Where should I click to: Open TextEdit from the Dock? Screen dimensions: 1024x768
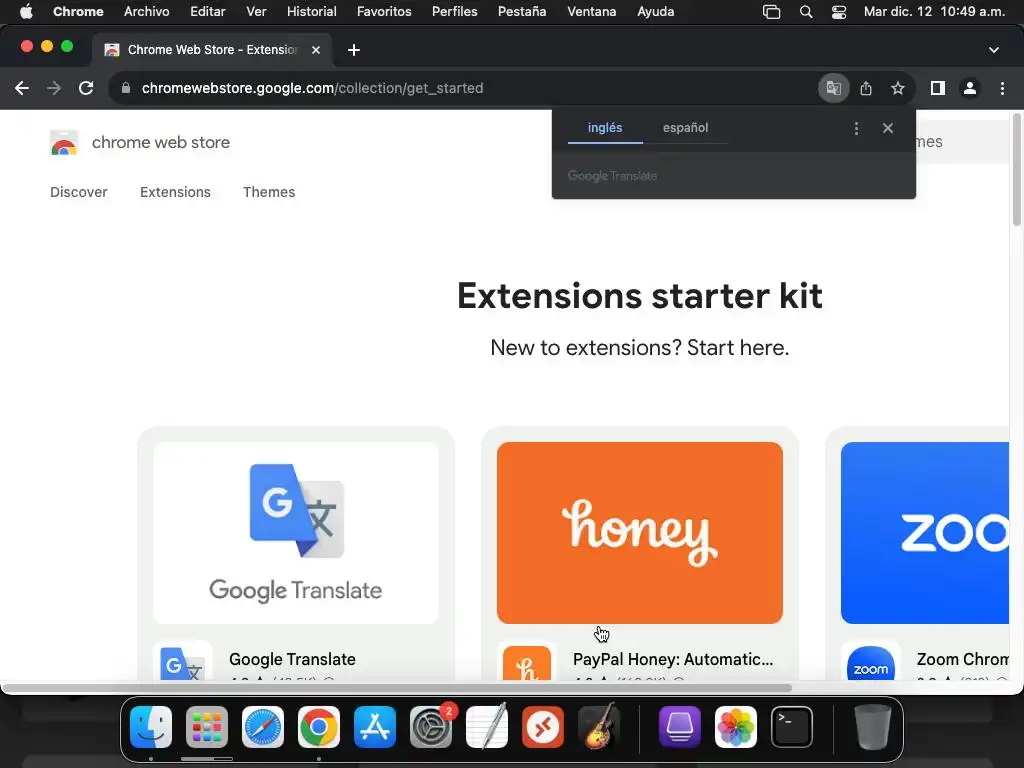(487, 727)
